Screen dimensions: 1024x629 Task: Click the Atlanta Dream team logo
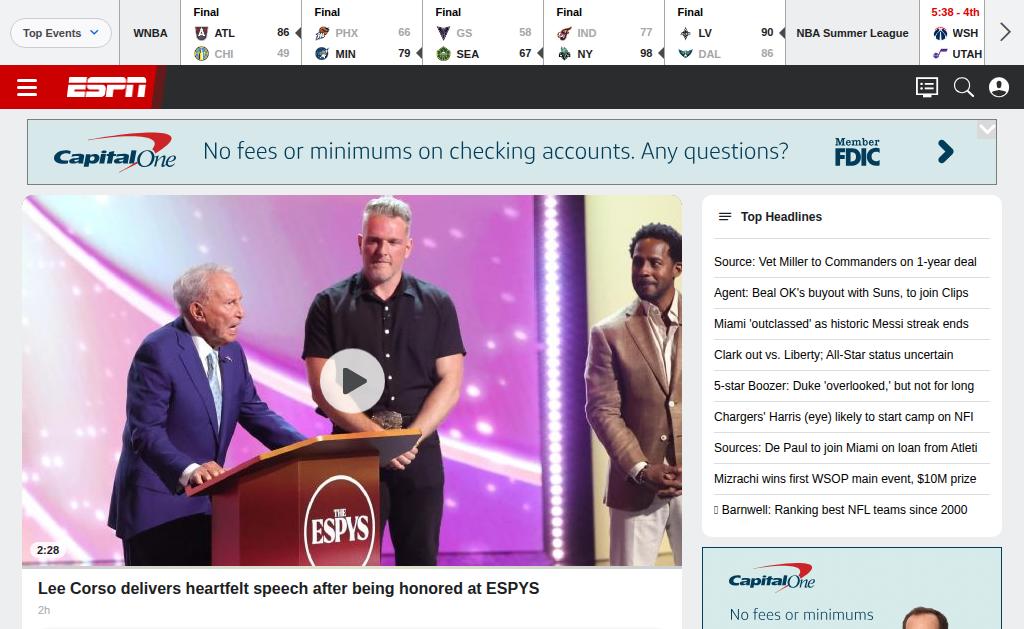(201, 33)
